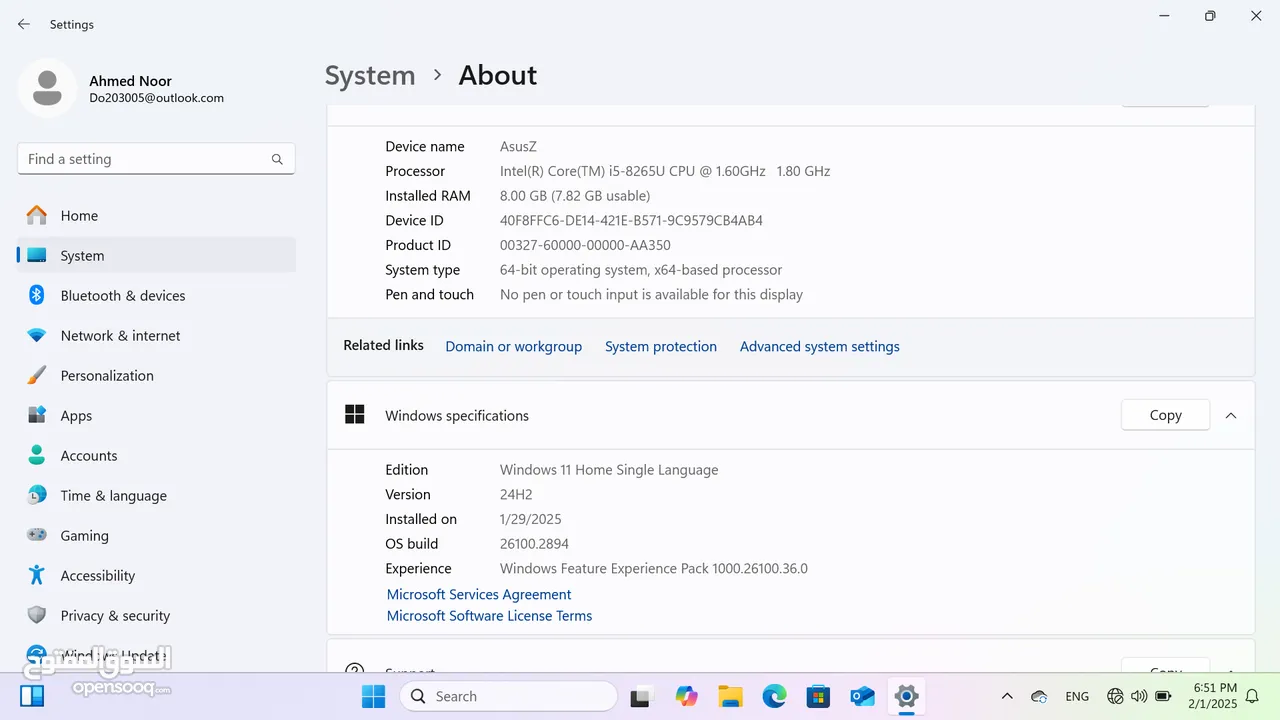Collapse the Windows specifications section

point(1231,415)
